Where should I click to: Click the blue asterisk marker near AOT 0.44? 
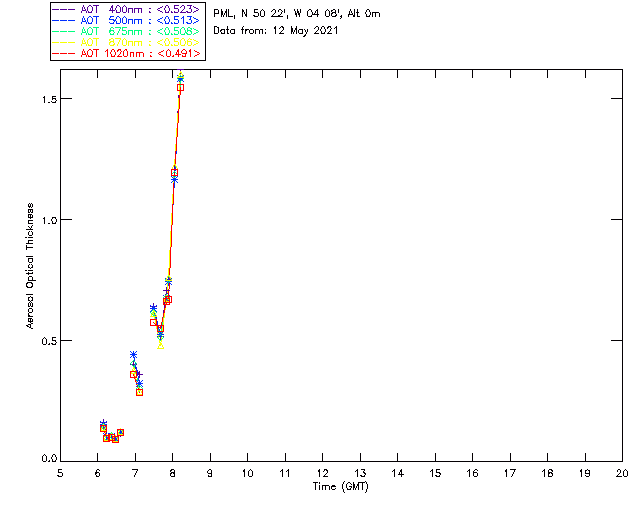pyautogui.click(x=133, y=354)
